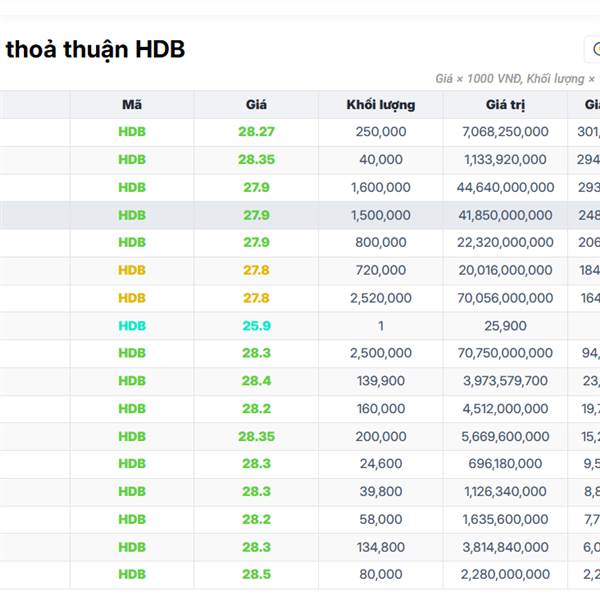Click the Khối lượng column header
This screenshot has height=600, width=600.
tap(380, 104)
